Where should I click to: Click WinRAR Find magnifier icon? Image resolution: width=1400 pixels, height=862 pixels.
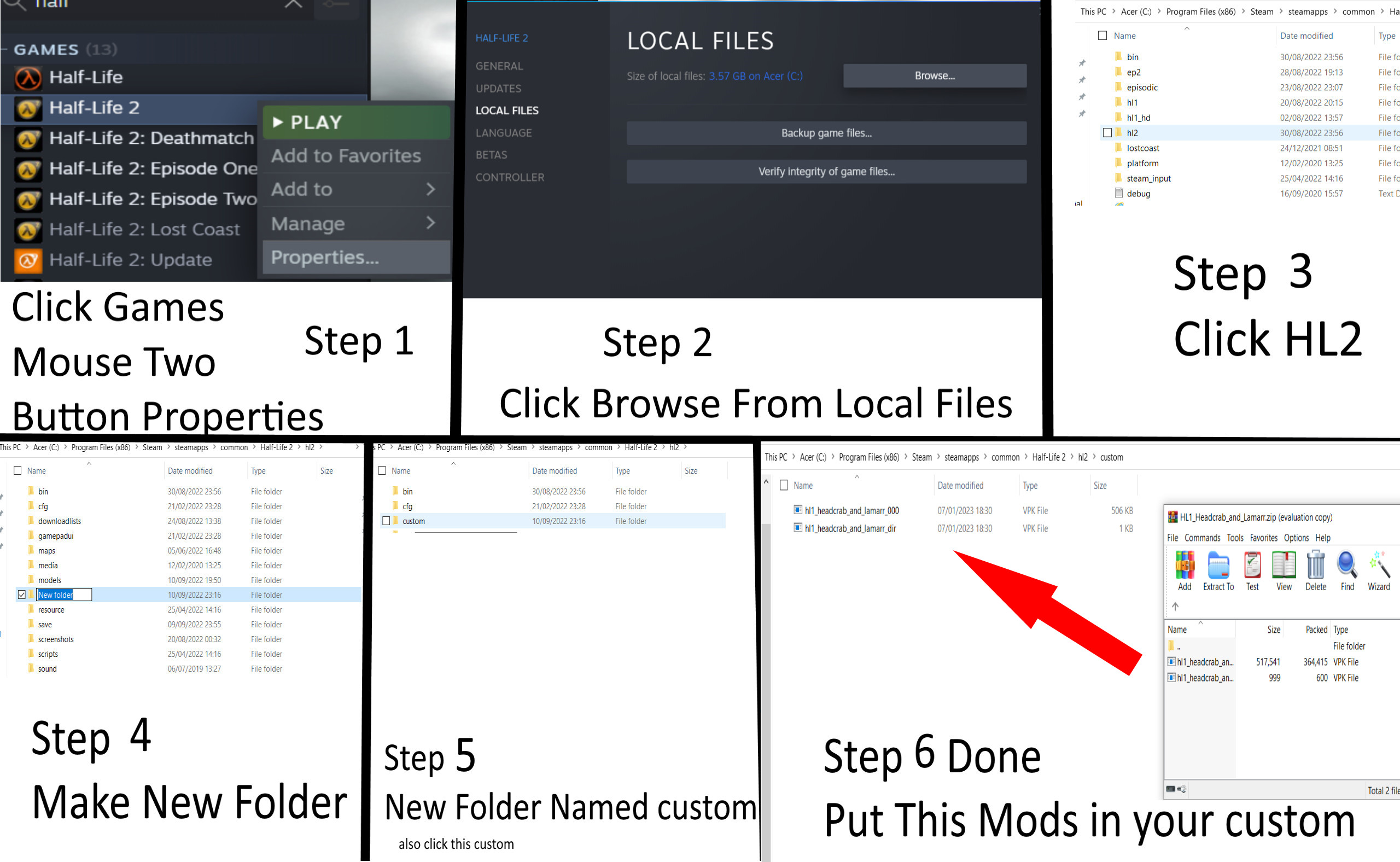(x=1347, y=566)
